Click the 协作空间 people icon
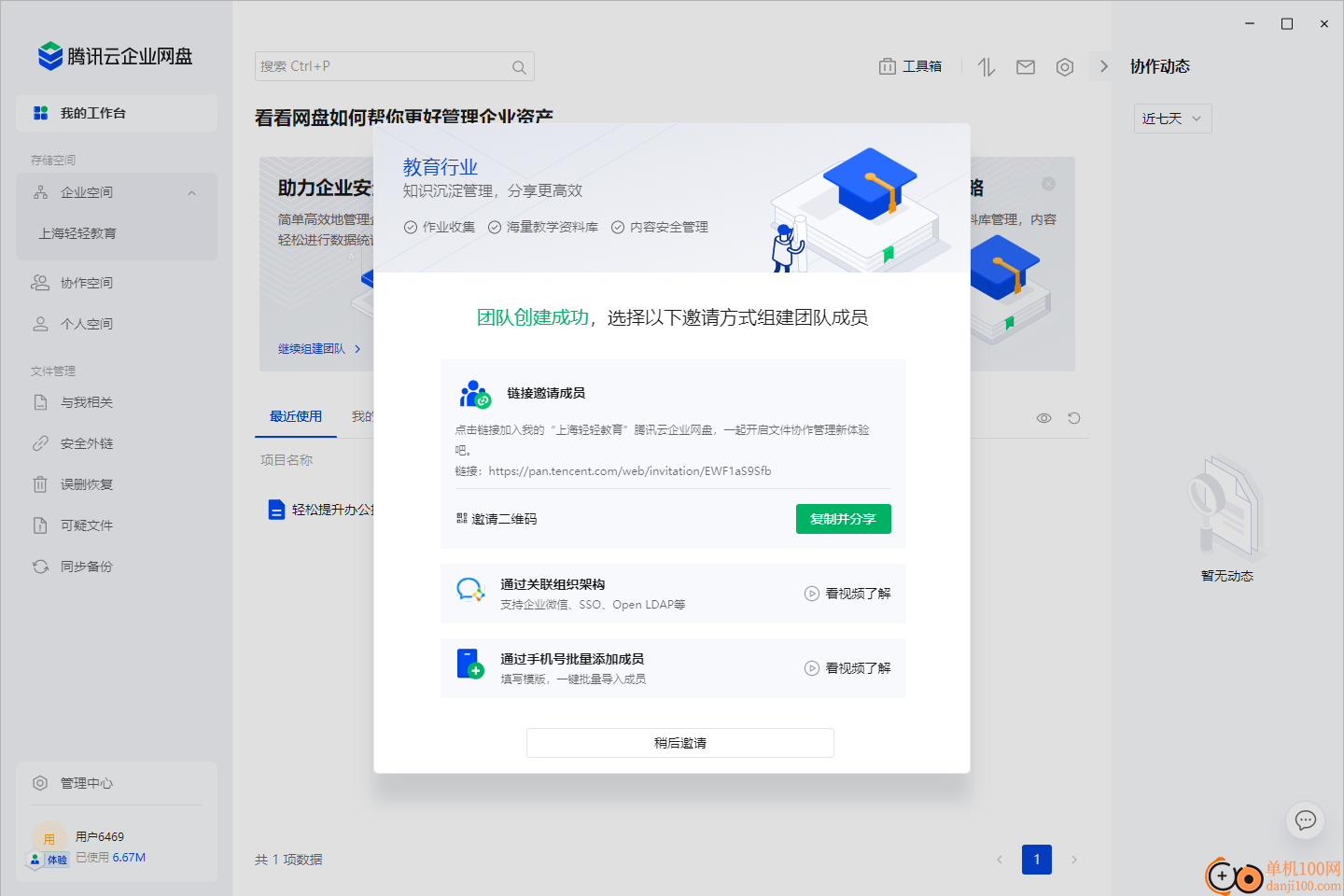1344x896 pixels. pyautogui.click(x=40, y=283)
